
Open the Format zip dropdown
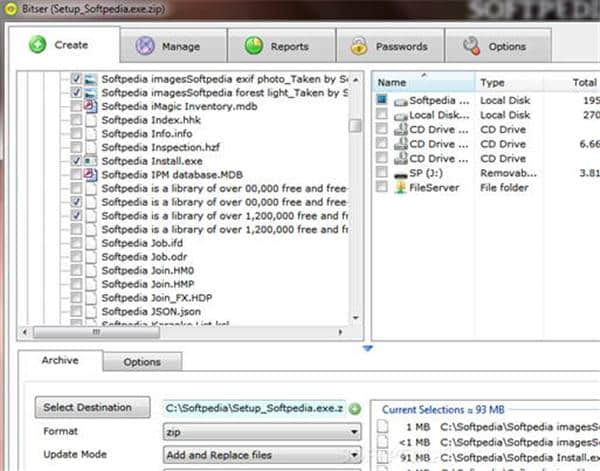click(x=354, y=432)
